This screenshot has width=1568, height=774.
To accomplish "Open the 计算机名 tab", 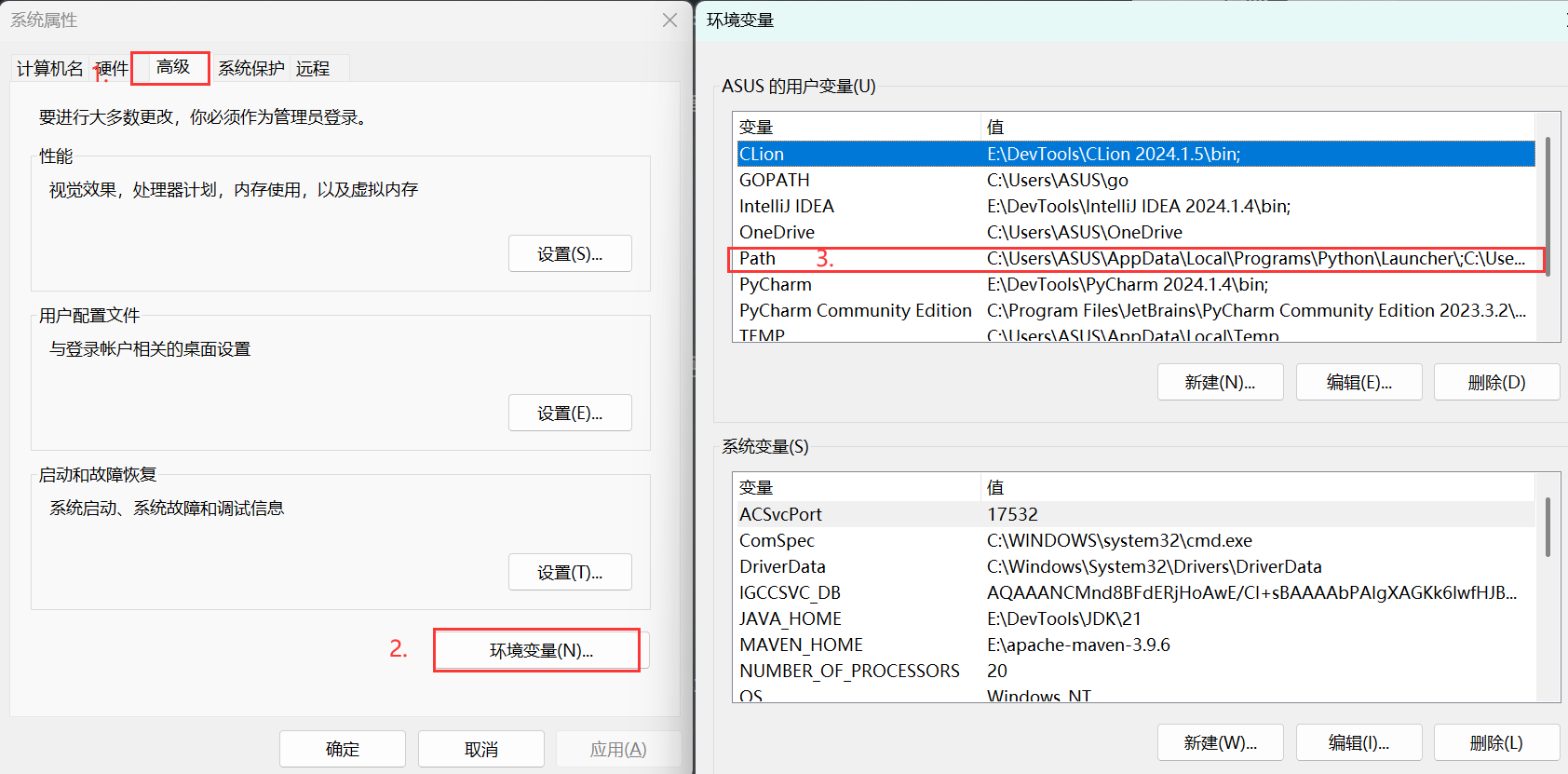I will (x=49, y=68).
